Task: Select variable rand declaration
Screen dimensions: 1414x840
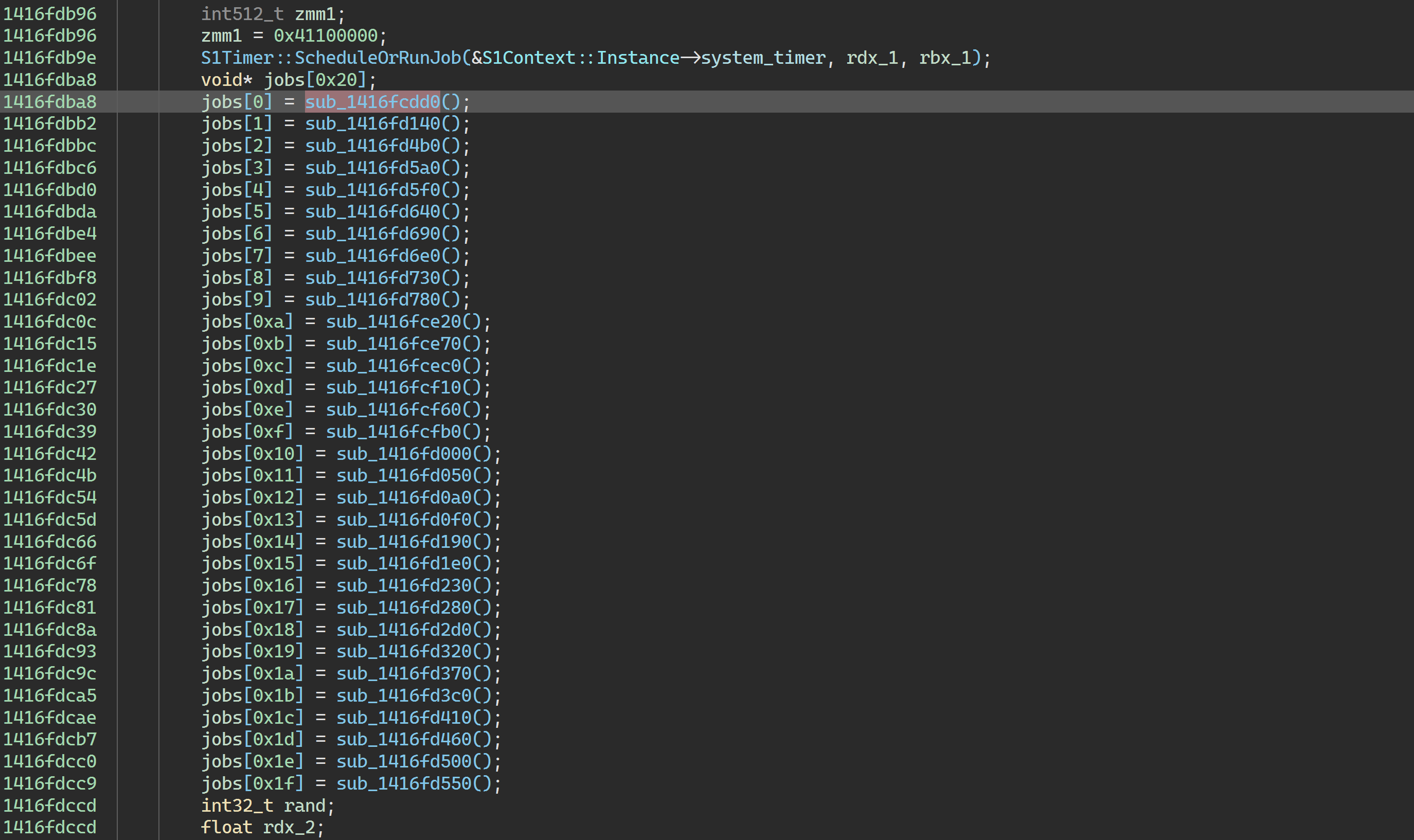Action: tap(305, 806)
